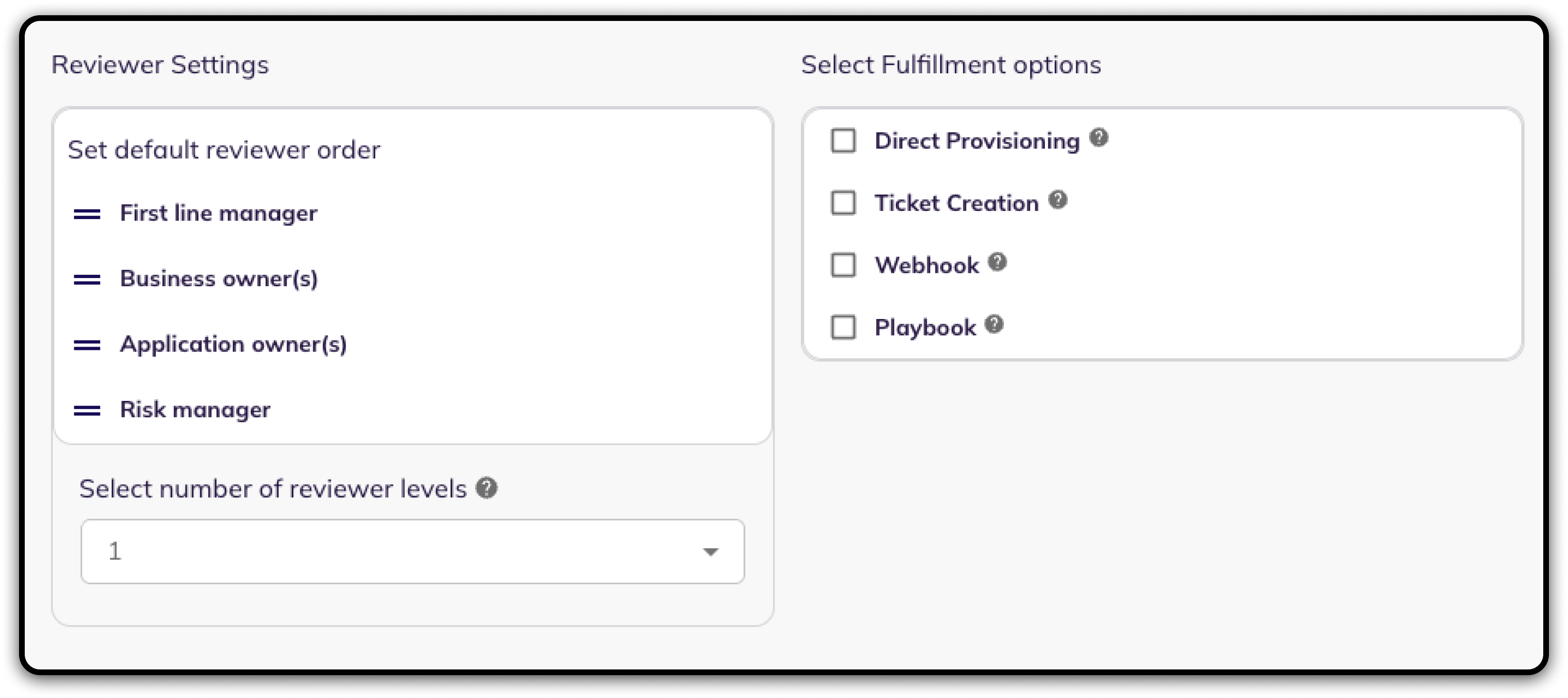Tick the Playbook fulfillment checkbox

point(843,327)
